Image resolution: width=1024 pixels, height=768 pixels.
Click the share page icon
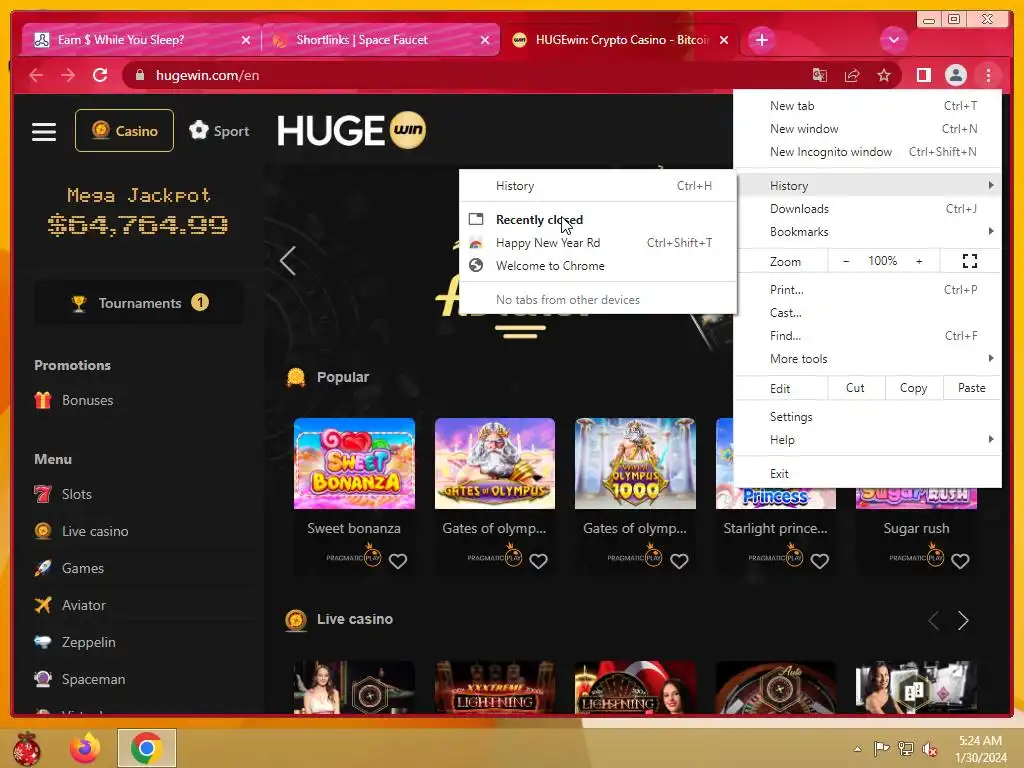pos(852,76)
